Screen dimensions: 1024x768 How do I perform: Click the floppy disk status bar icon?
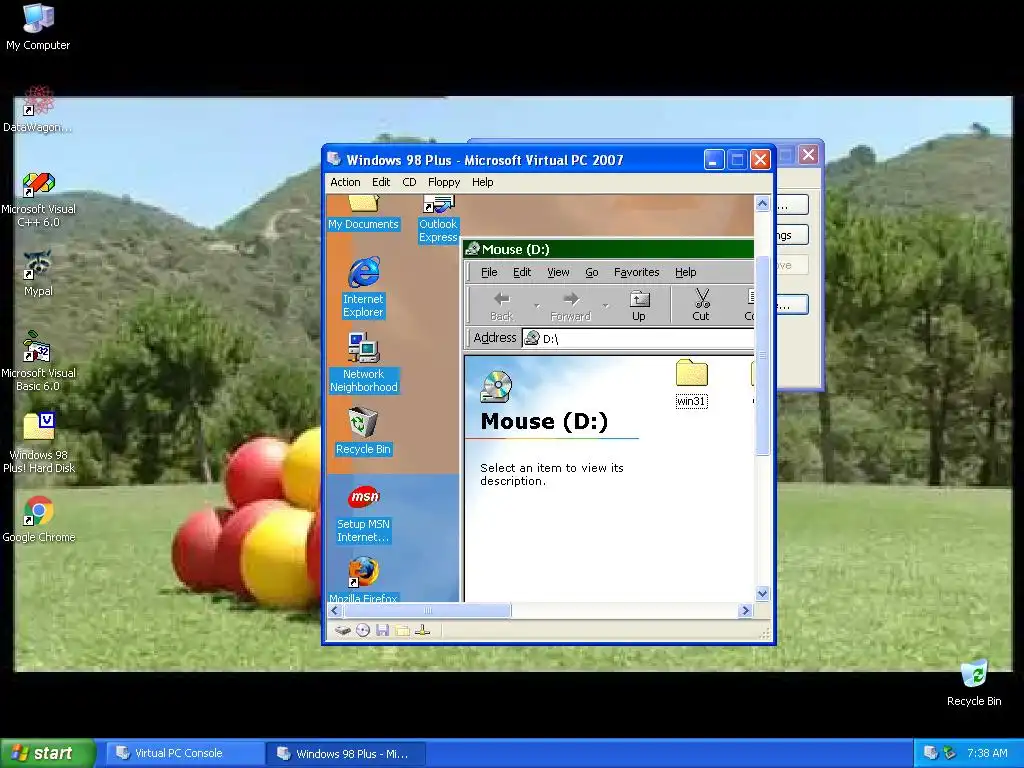pyautogui.click(x=383, y=630)
